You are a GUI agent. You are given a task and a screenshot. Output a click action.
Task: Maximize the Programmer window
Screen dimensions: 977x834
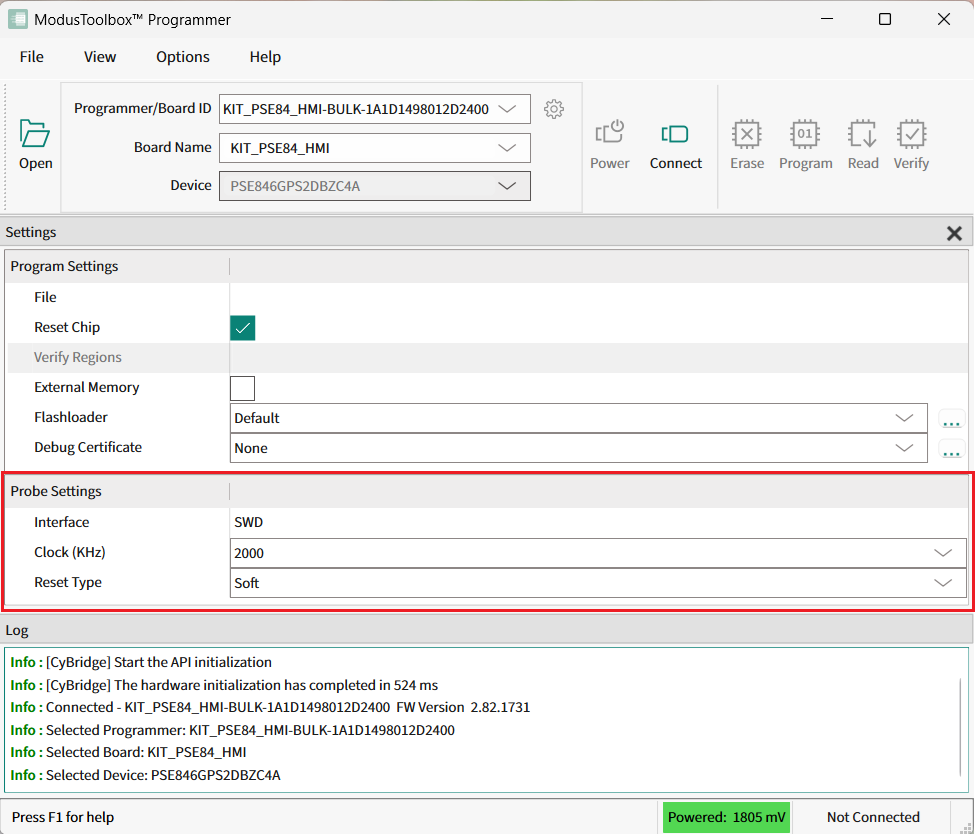[885, 19]
